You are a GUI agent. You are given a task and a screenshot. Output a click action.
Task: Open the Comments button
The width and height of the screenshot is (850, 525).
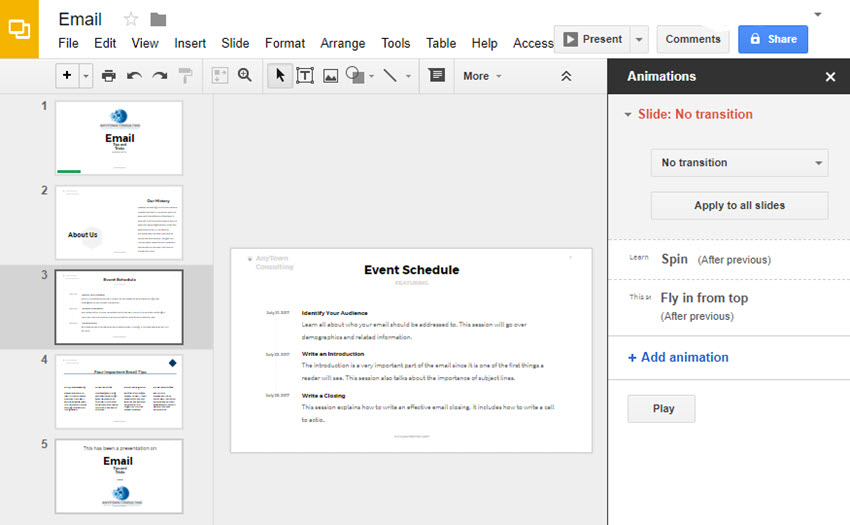(693, 39)
